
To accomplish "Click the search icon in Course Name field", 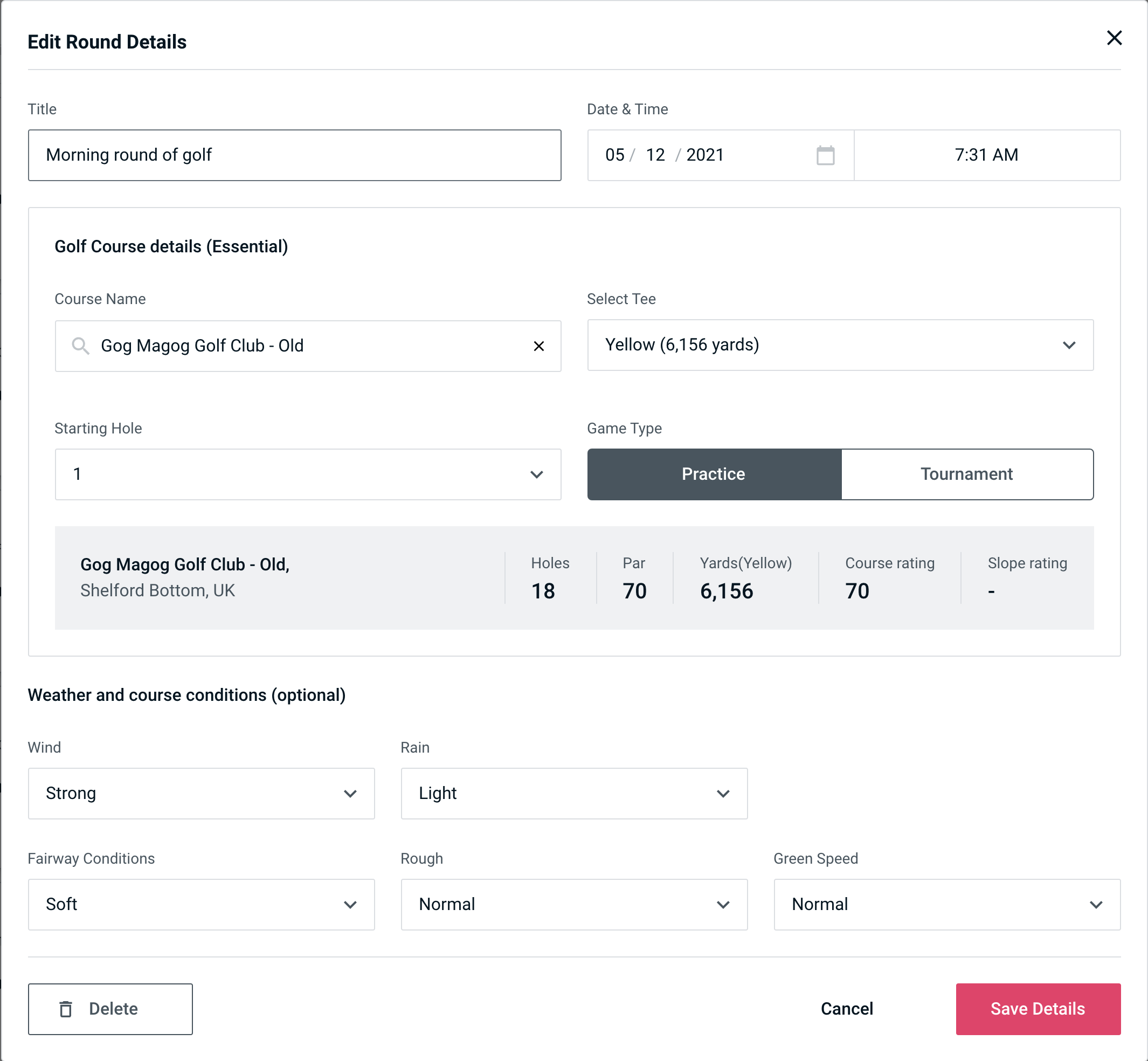I will click(80, 346).
